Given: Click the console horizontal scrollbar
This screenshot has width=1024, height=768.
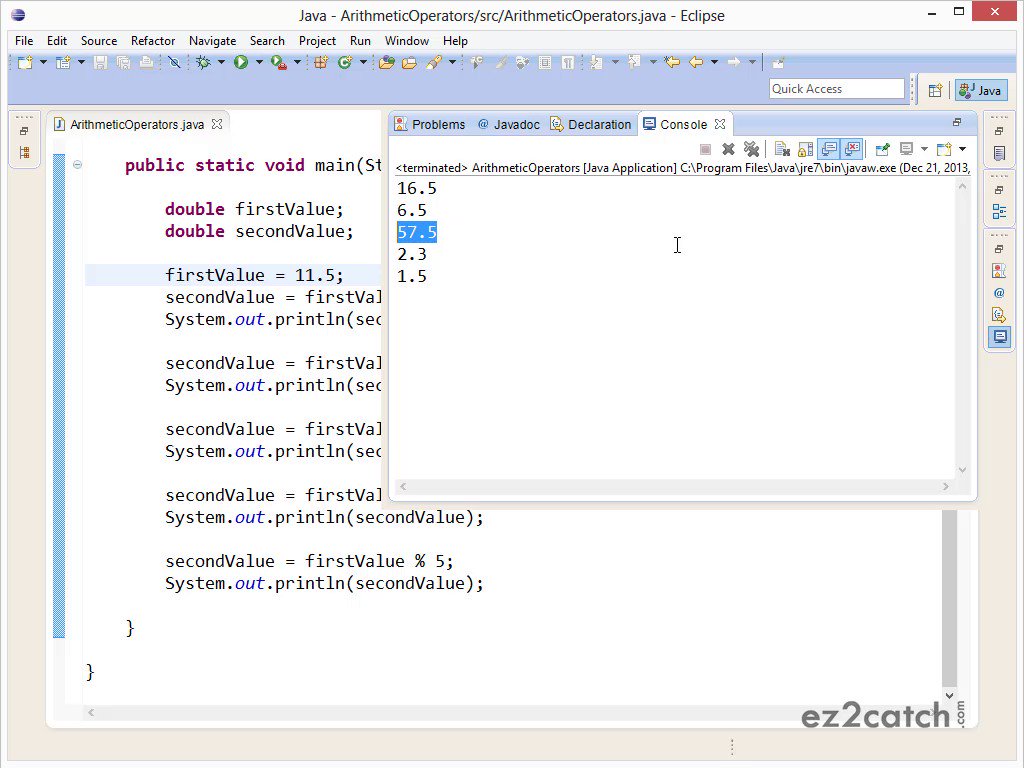Looking at the screenshot, I should pyautogui.click(x=674, y=487).
